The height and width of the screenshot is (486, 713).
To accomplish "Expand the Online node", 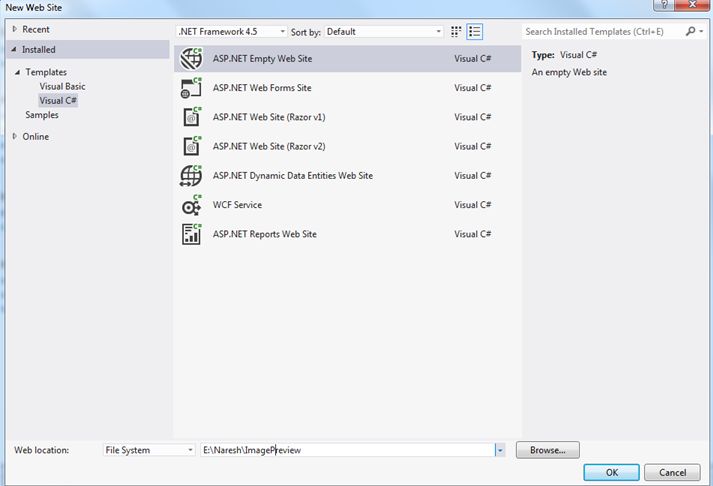I will click(15, 136).
